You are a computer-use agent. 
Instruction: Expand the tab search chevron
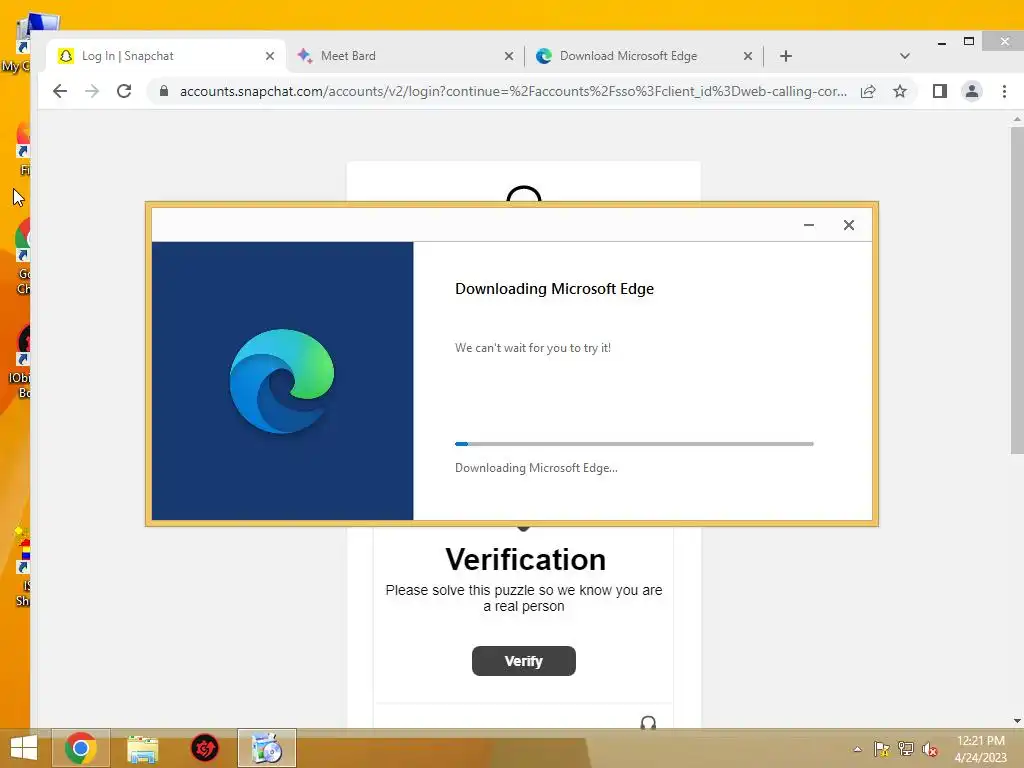[904, 56]
